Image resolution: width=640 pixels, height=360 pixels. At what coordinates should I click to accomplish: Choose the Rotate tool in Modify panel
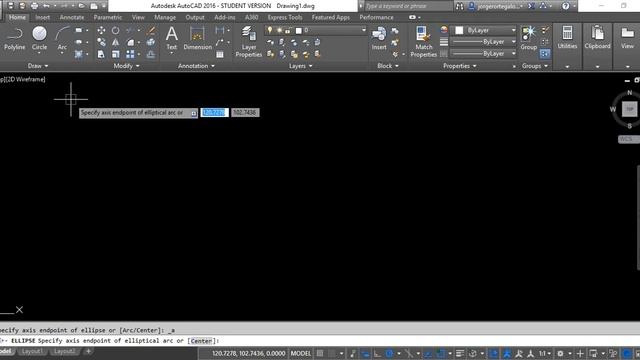(x=116, y=31)
